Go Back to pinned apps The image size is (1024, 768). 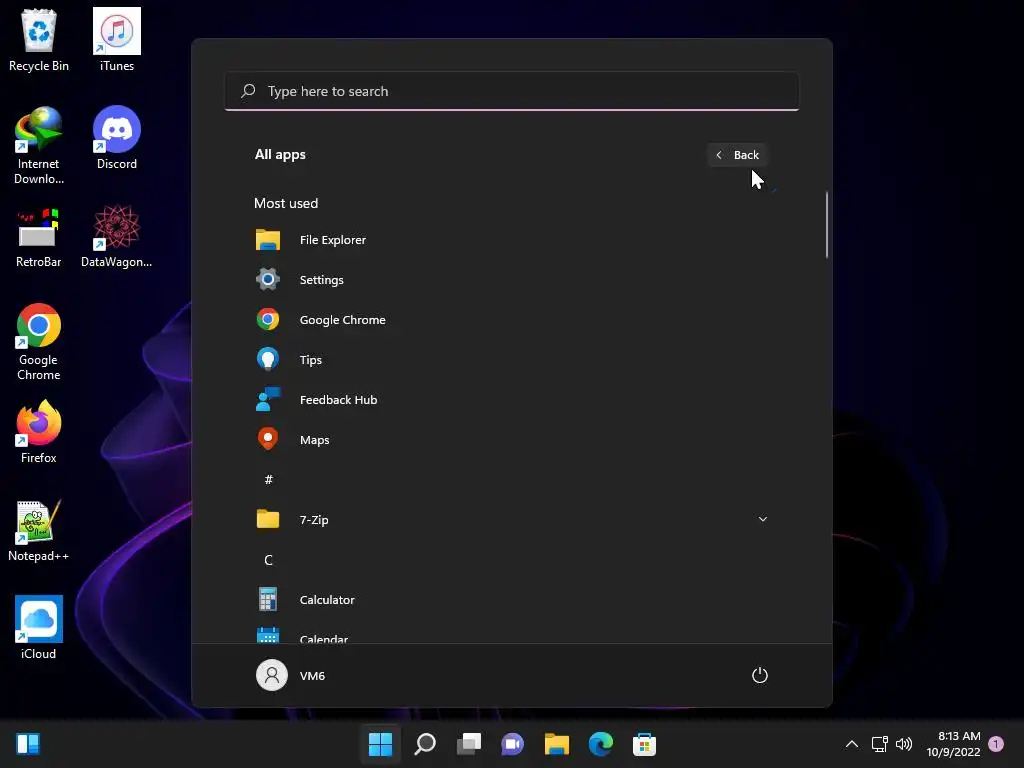click(x=737, y=155)
